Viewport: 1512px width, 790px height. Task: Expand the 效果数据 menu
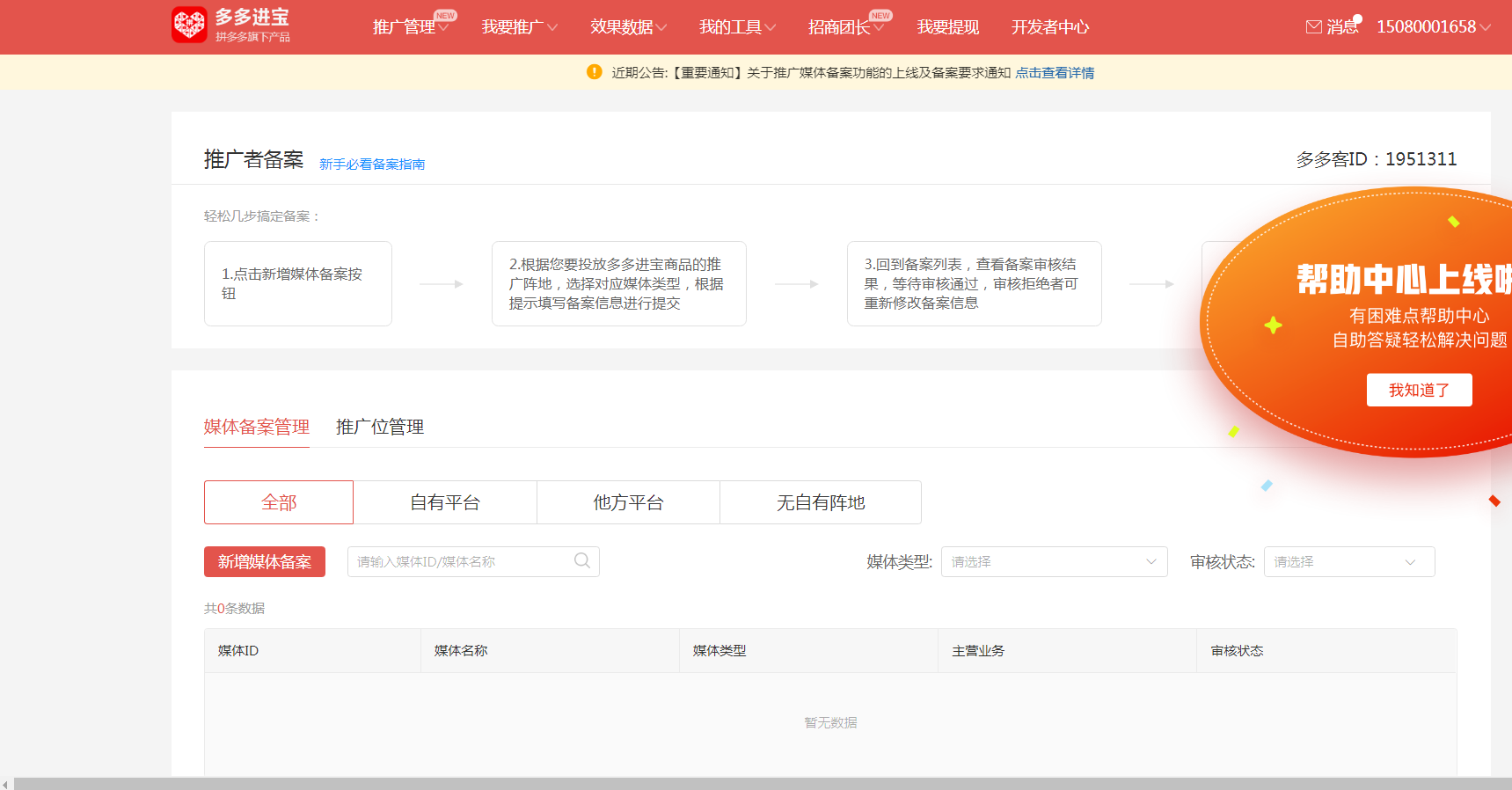(629, 27)
